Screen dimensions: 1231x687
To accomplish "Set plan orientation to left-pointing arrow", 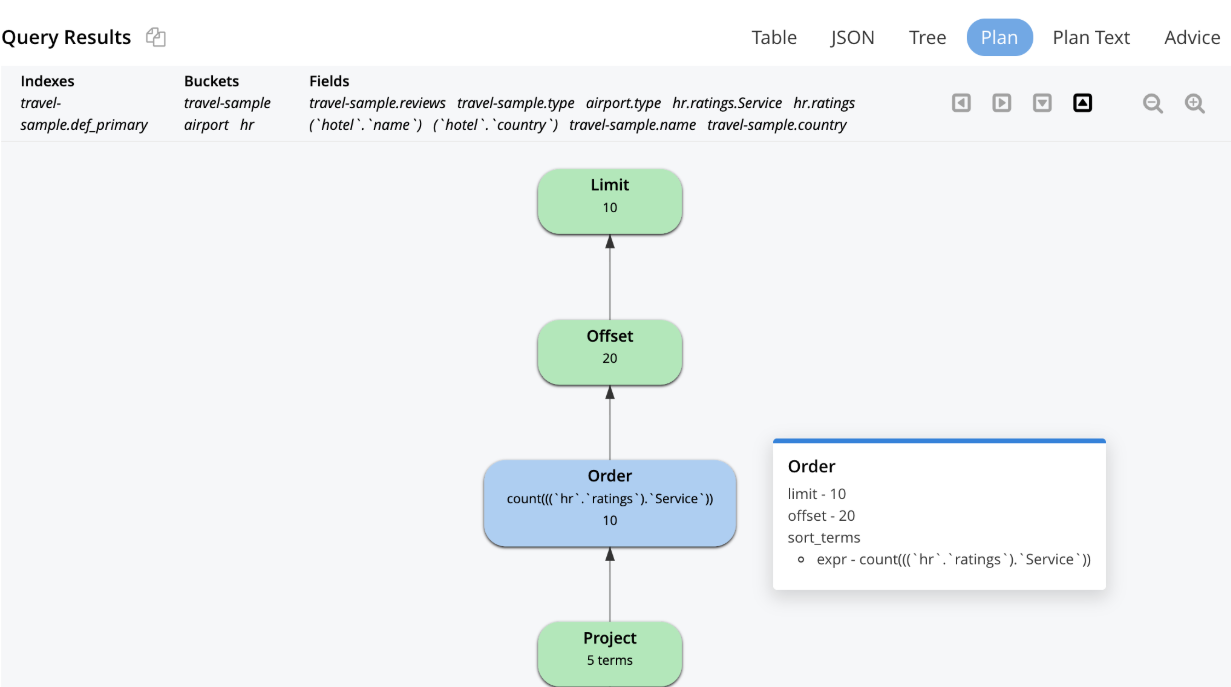I will (961, 103).
